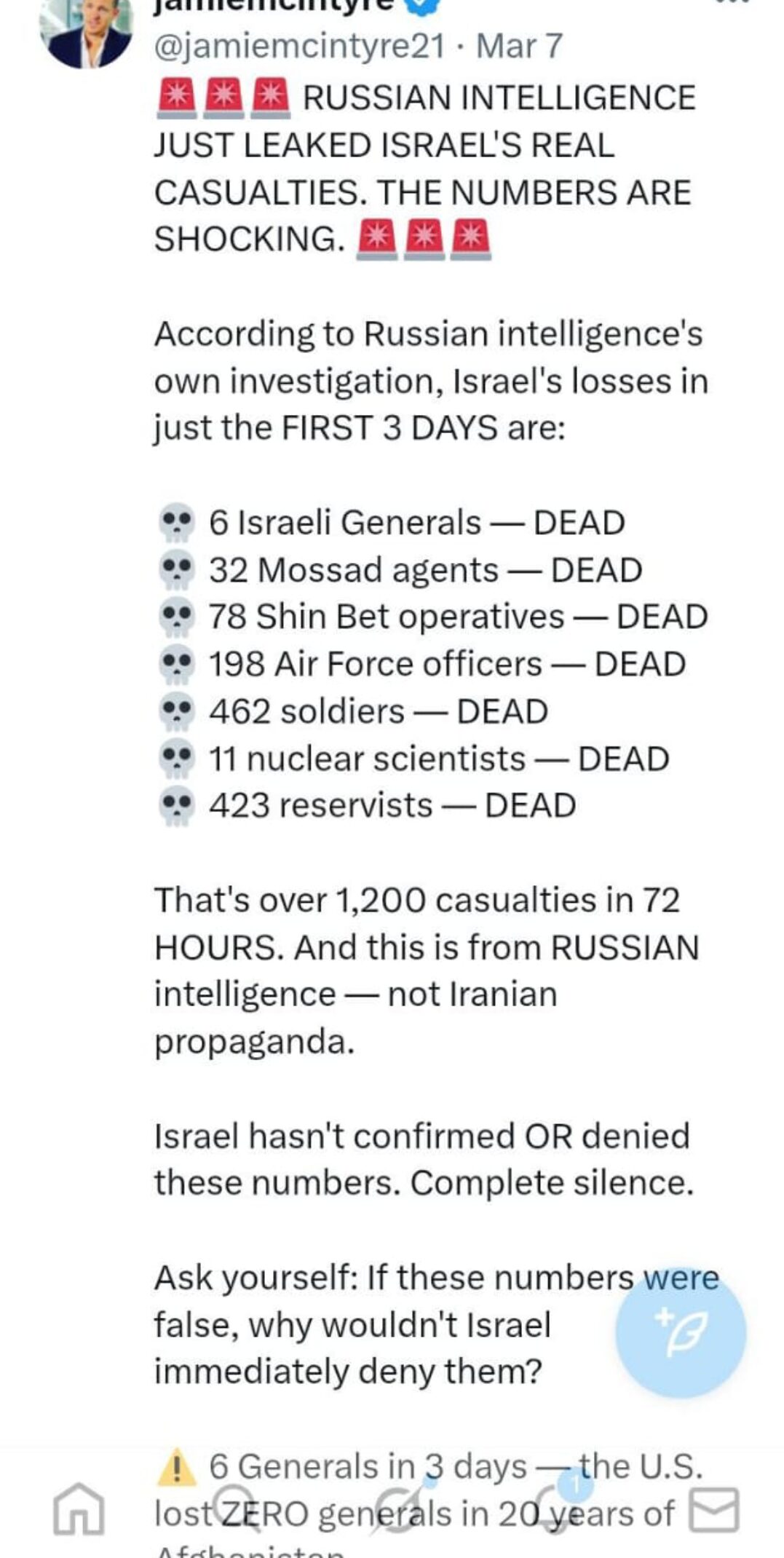Tap the '198 Air Force officers' line
784x1558 pixels.
447,664
